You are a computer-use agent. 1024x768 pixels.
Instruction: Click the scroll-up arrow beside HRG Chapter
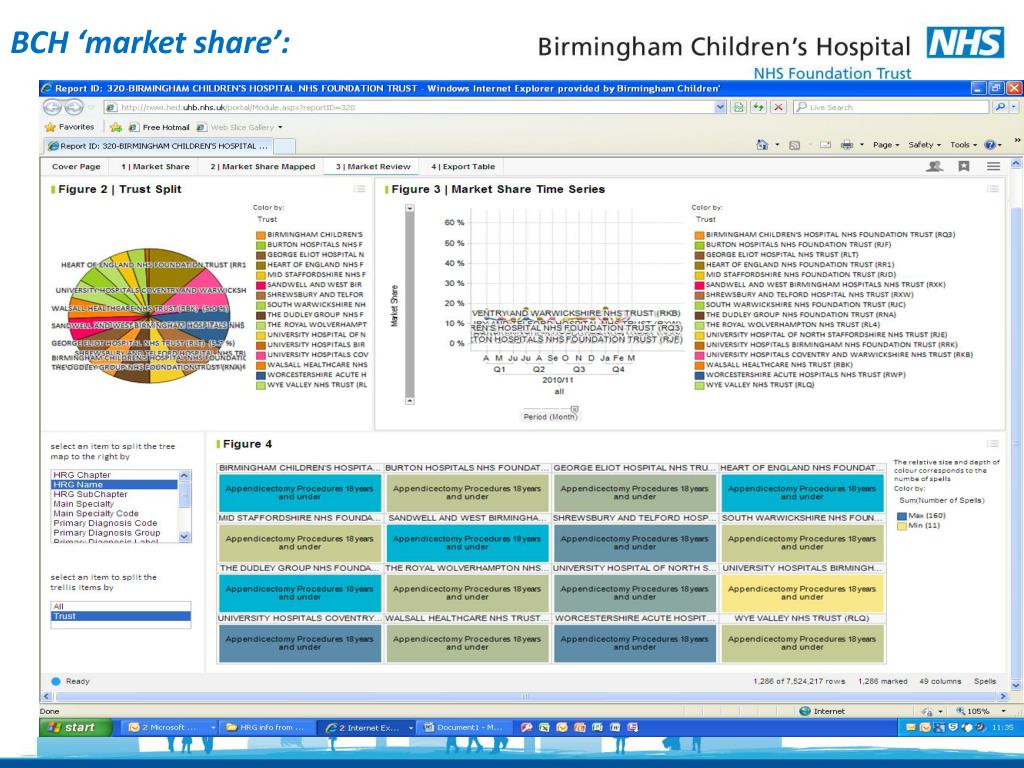pos(184,475)
